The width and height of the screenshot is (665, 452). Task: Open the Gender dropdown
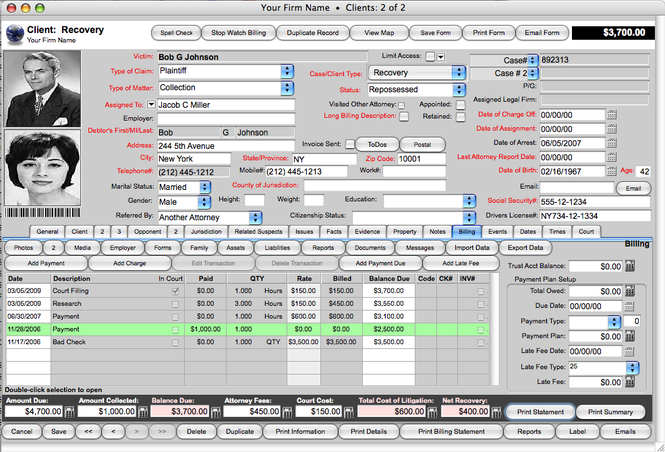[x=204, y=202]
